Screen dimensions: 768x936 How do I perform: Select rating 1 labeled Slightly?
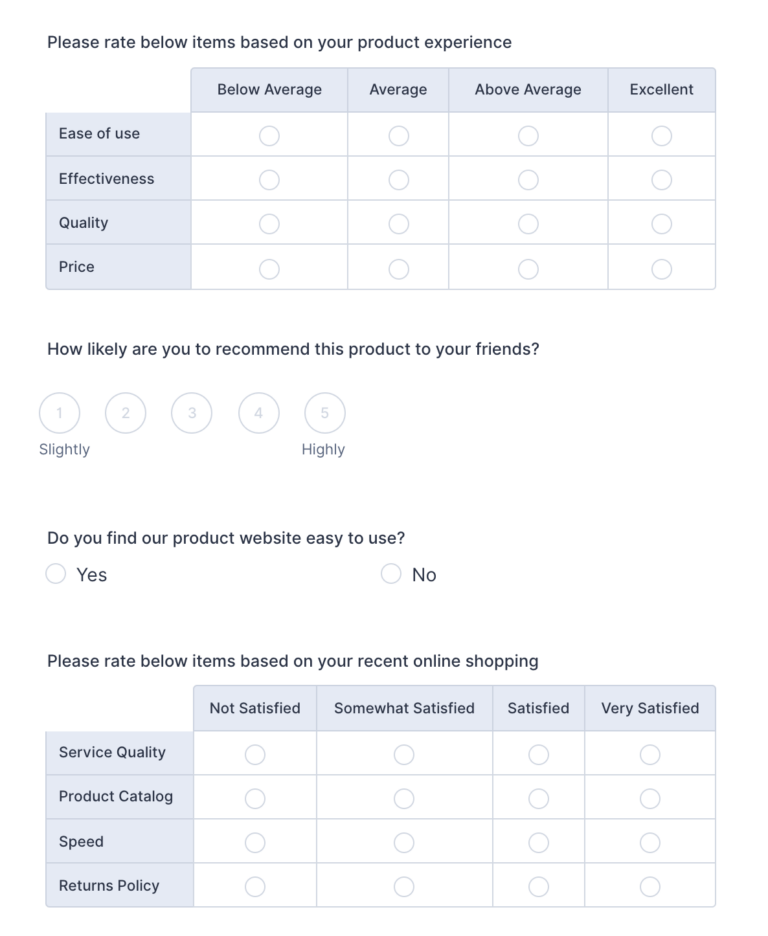click(x=59, y=412)
